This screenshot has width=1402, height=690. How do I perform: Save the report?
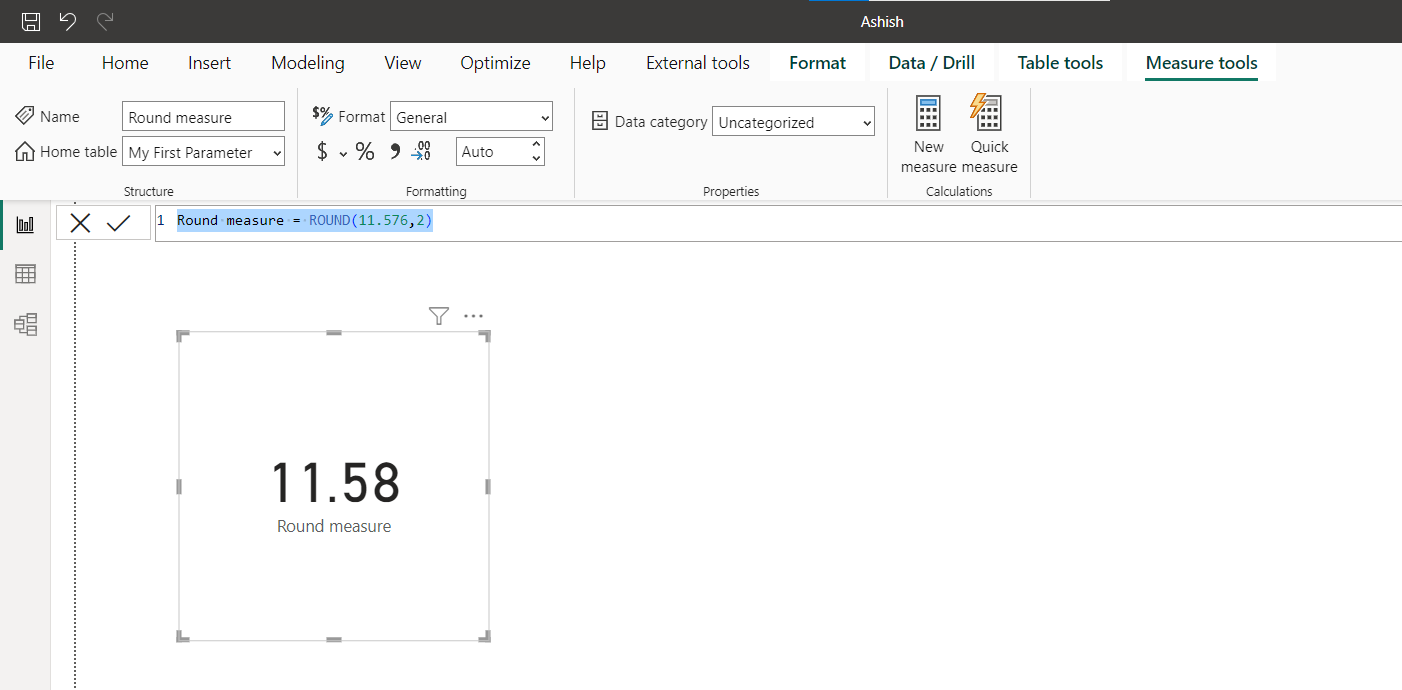30,21
